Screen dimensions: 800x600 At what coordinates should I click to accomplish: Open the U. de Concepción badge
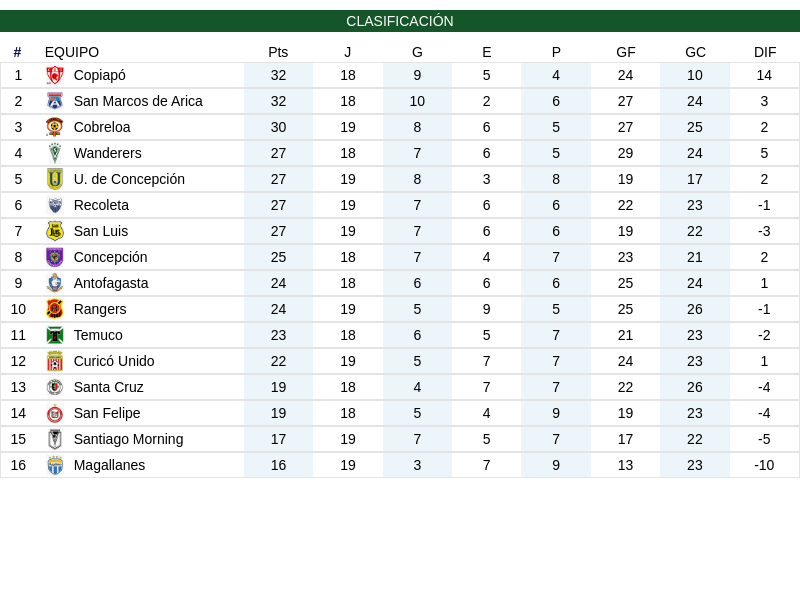[55, 179]
